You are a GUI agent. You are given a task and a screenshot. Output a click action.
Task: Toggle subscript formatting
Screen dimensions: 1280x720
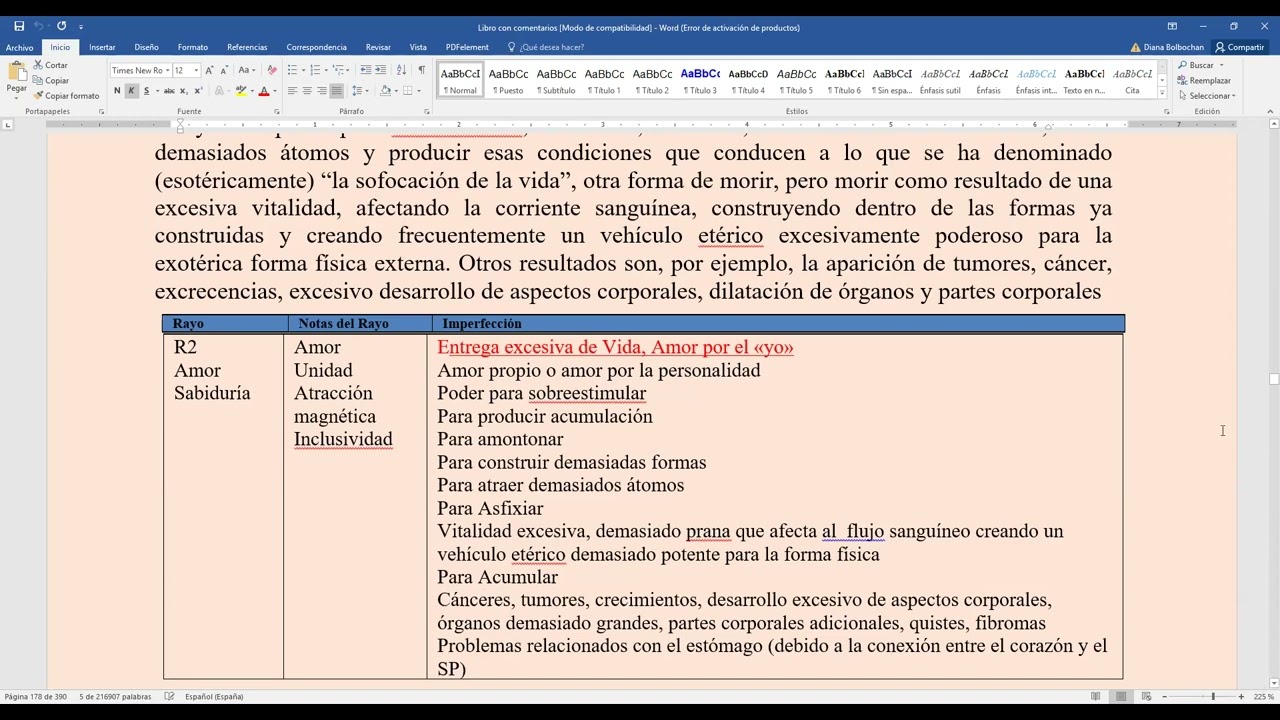coord(183,91)
